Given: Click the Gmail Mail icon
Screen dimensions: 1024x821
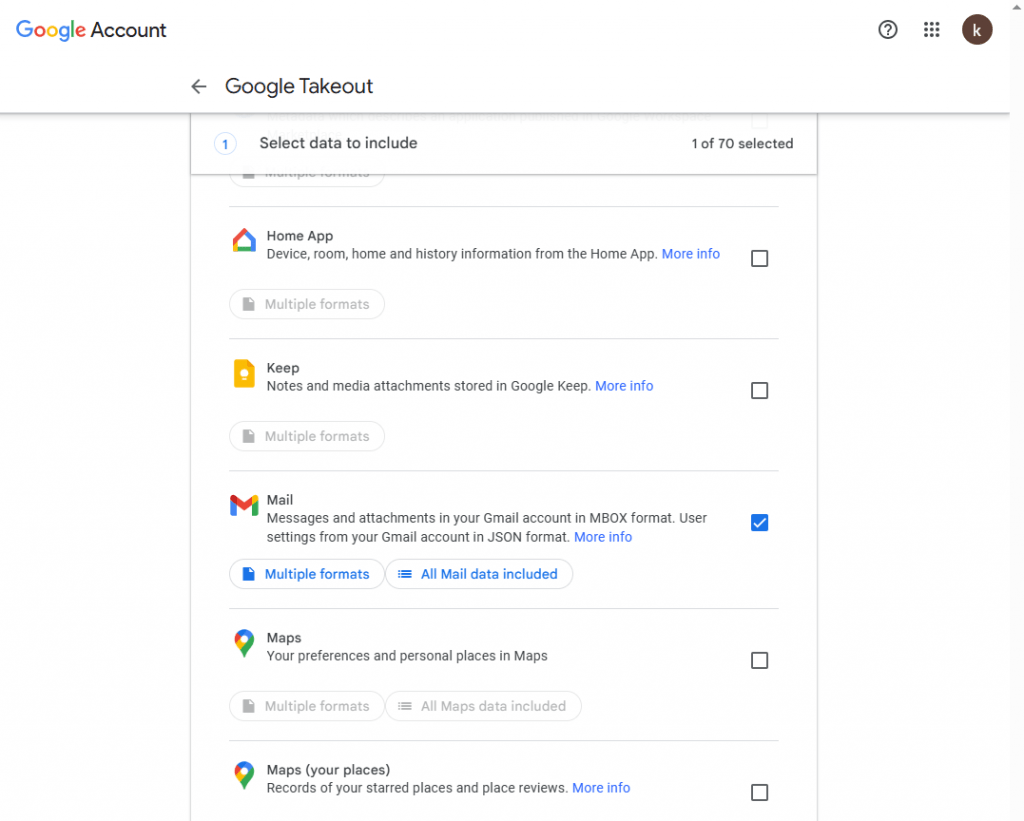Looking at the screenshot, I should [244, 505].
